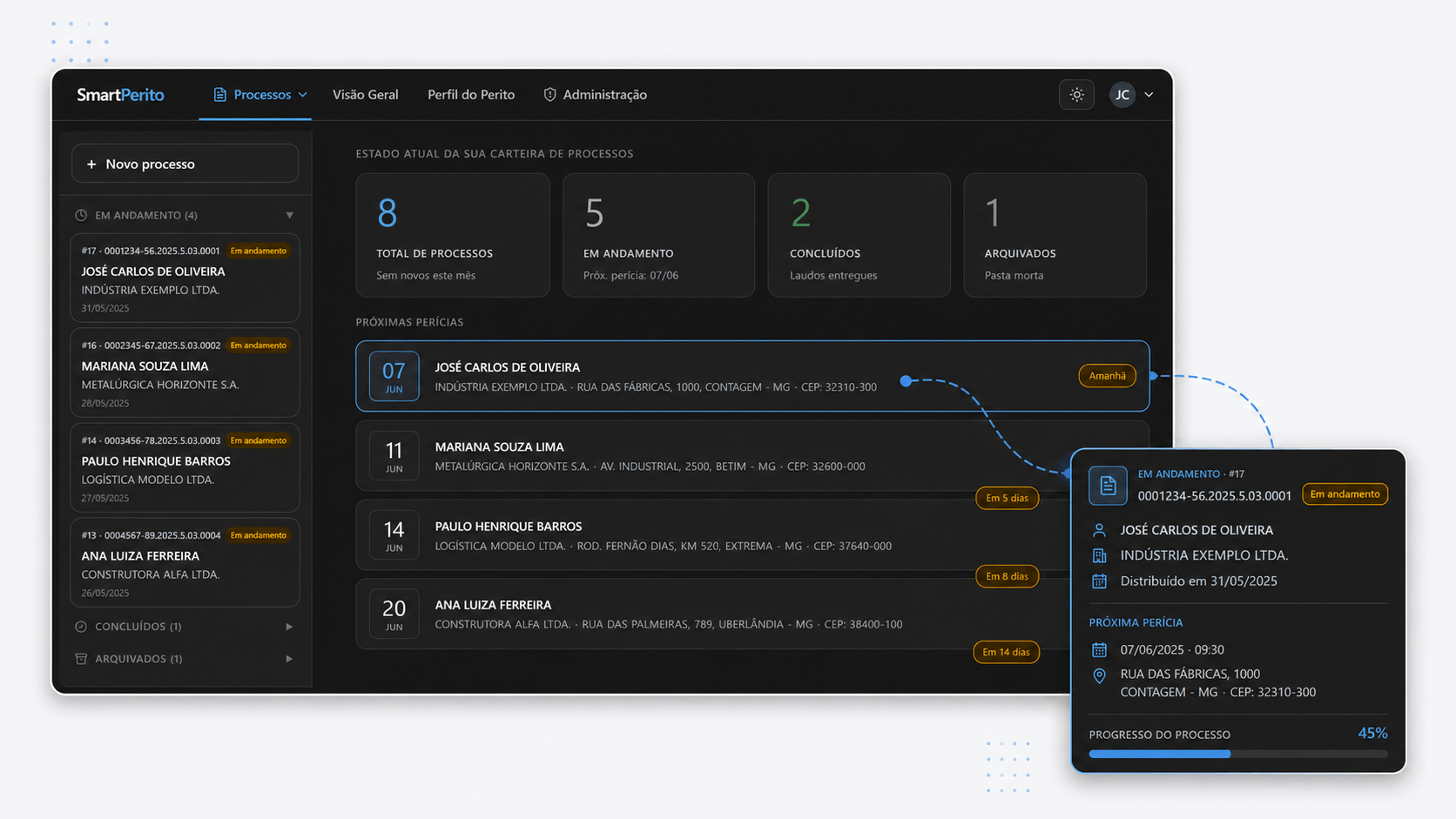Click the plus icon in Novo processo
This screenshot has height=819, width=1456.
pyautogui.click(x=91, y=164)
